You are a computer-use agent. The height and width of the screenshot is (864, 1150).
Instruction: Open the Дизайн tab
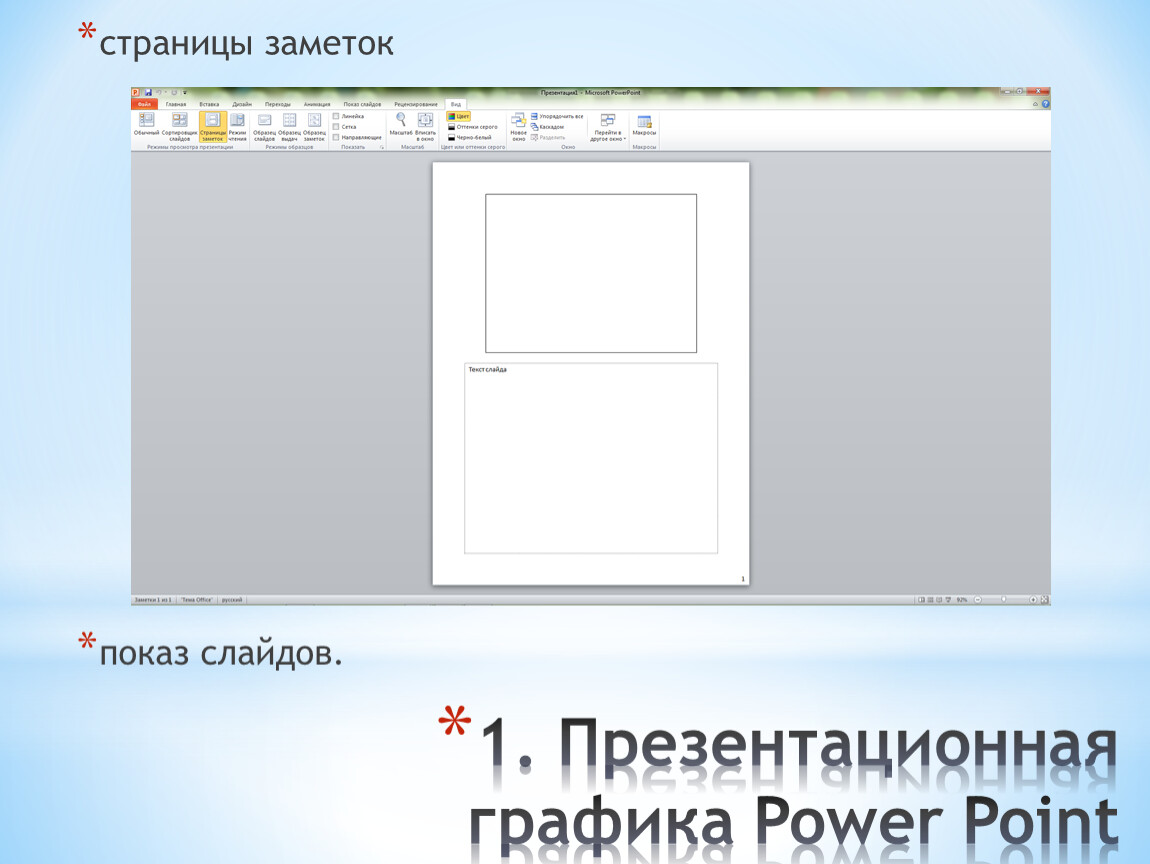pyautogui.click(x=242, y=104)
